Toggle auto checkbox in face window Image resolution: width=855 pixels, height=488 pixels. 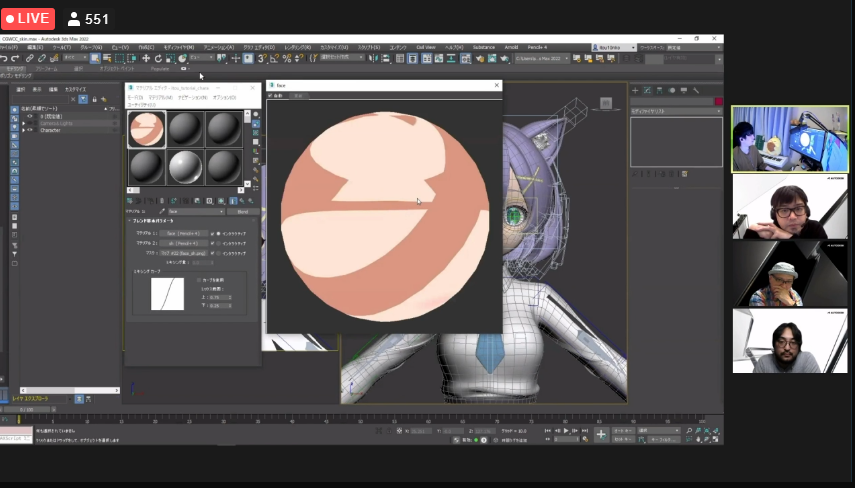coord(270,95)
